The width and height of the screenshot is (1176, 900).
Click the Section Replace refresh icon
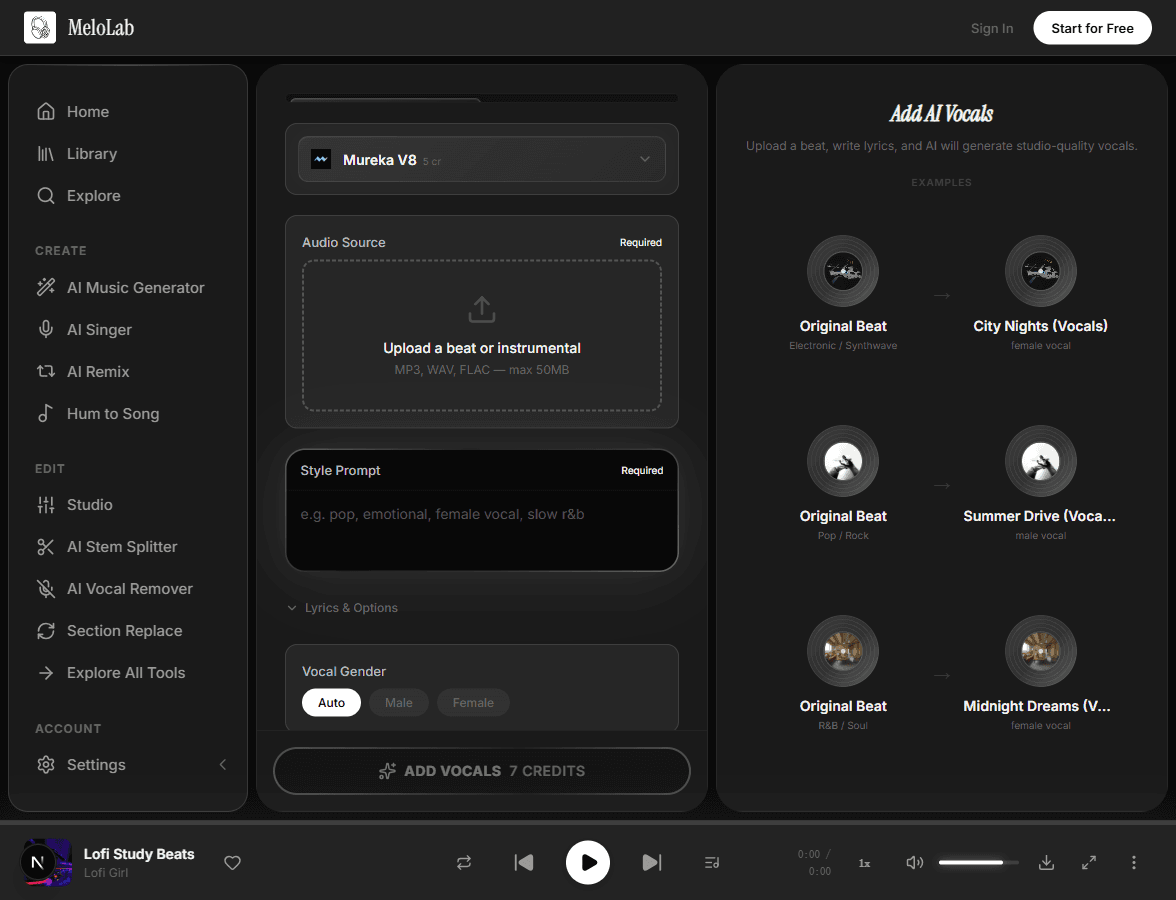click(46, 631)
